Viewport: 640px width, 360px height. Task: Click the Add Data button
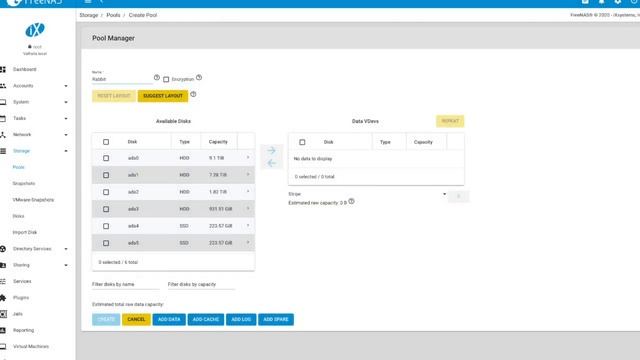[169, 320]
